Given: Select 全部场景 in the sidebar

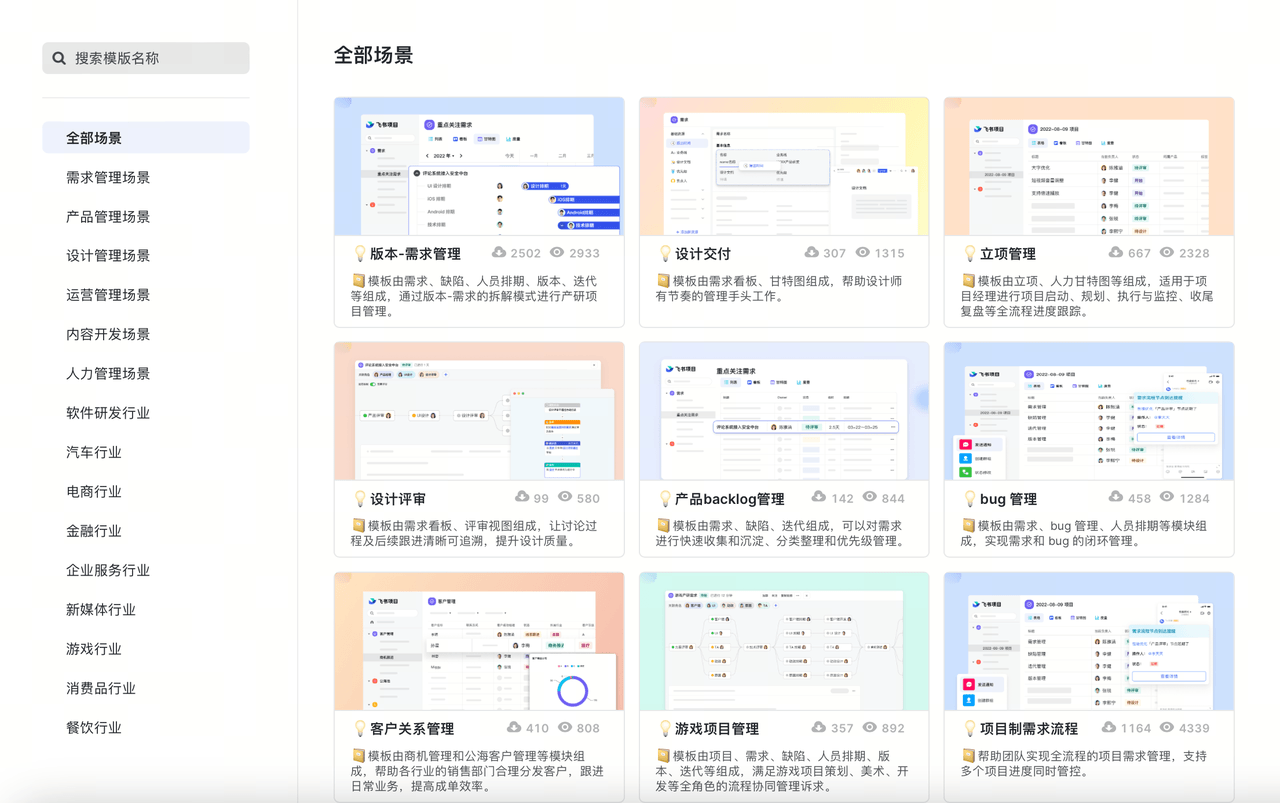Looking at the screenshot, I should (x=146, y=138).
